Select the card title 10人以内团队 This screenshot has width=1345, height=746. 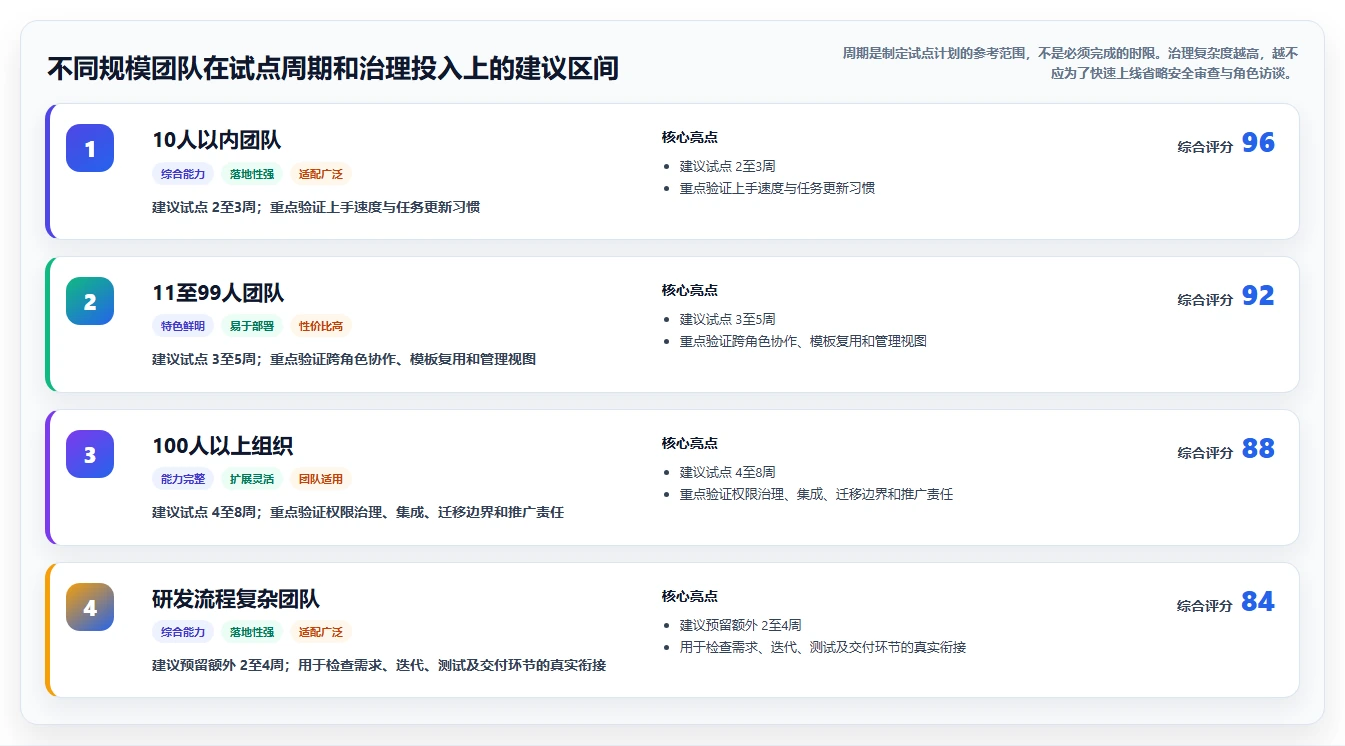pyautogui.click(x=216, y=140)
